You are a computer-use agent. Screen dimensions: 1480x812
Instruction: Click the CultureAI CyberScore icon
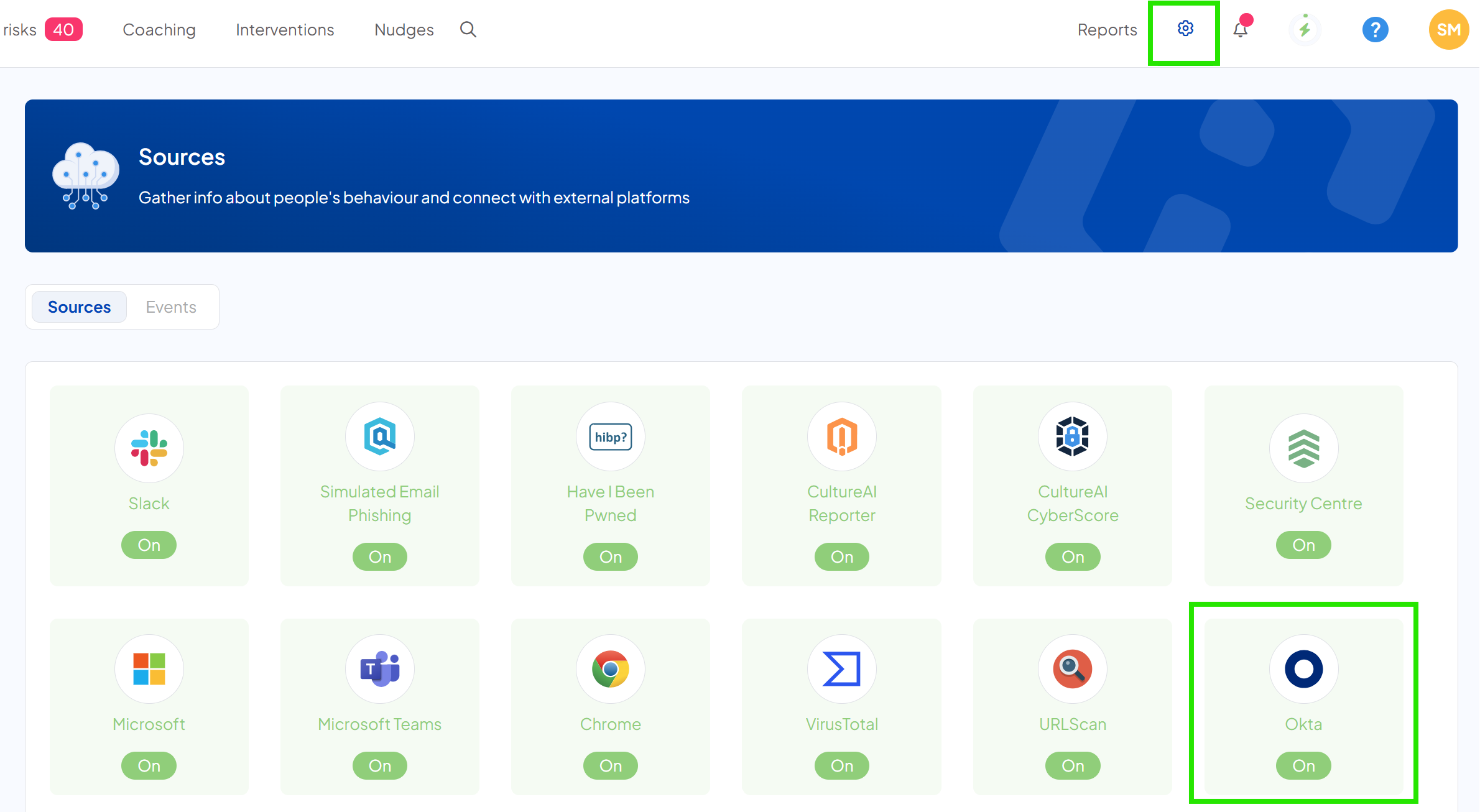[x=1073, y=436]
